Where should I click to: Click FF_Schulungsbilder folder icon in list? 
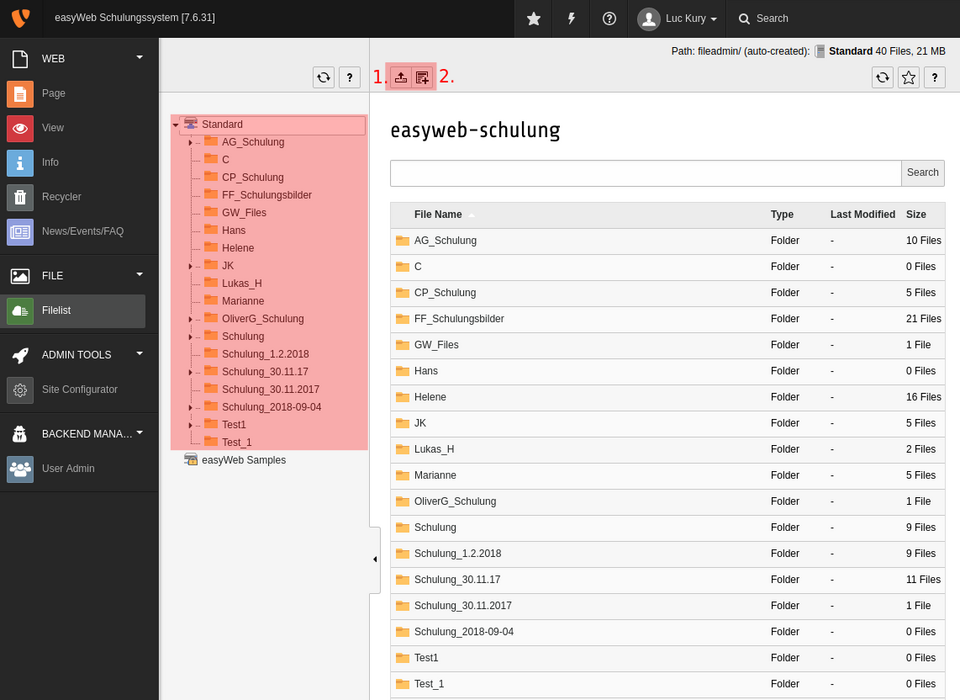[402, 318]
